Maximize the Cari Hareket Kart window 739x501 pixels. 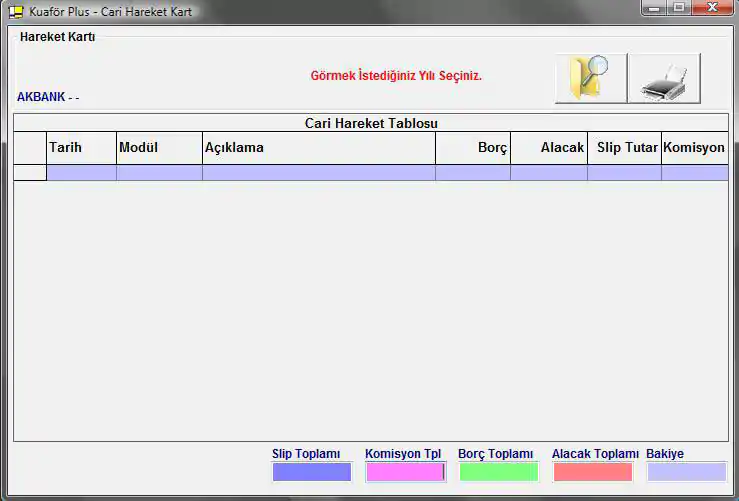point(679,9)
